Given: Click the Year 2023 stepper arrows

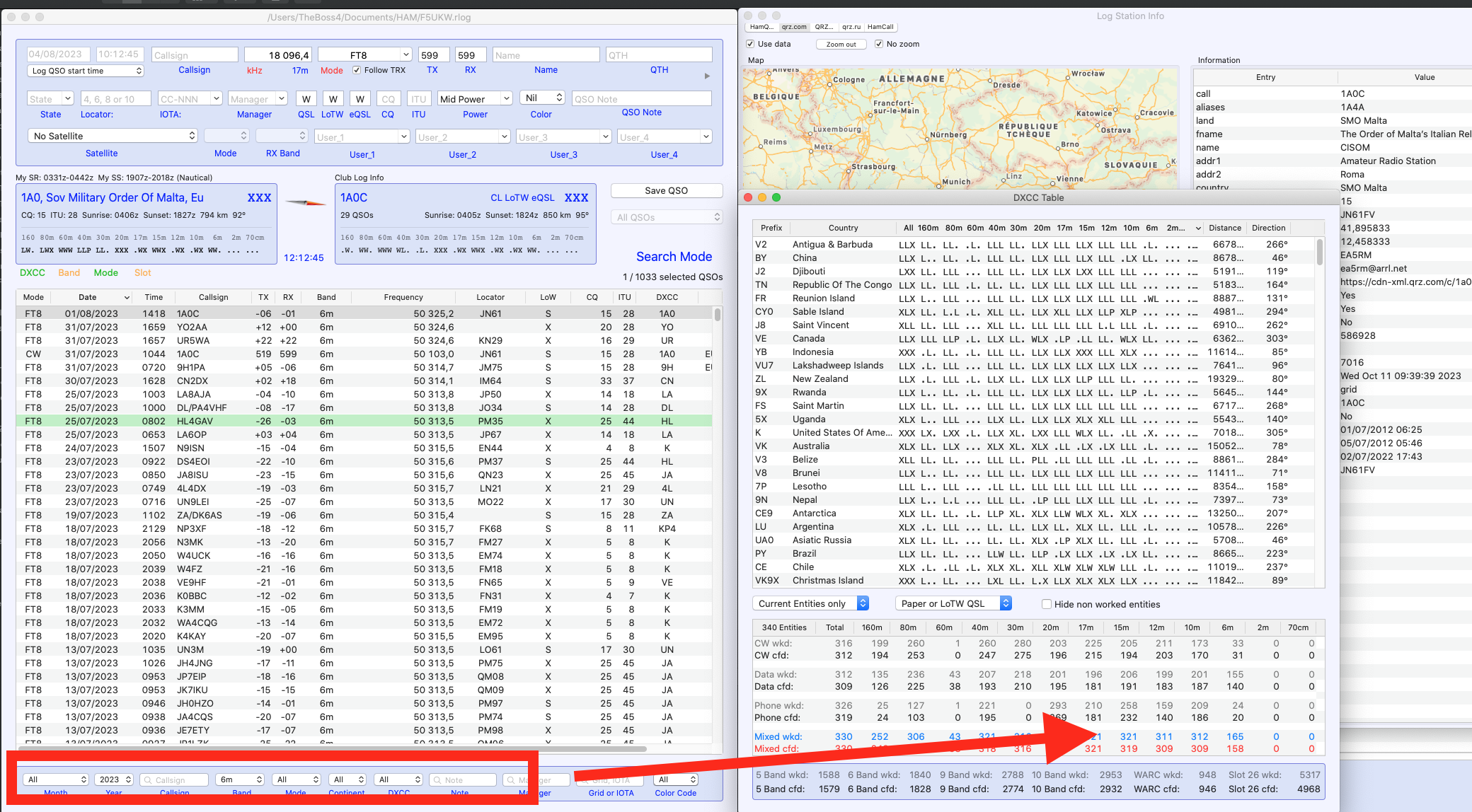Looking at the screenshot, I should (128, 779).
